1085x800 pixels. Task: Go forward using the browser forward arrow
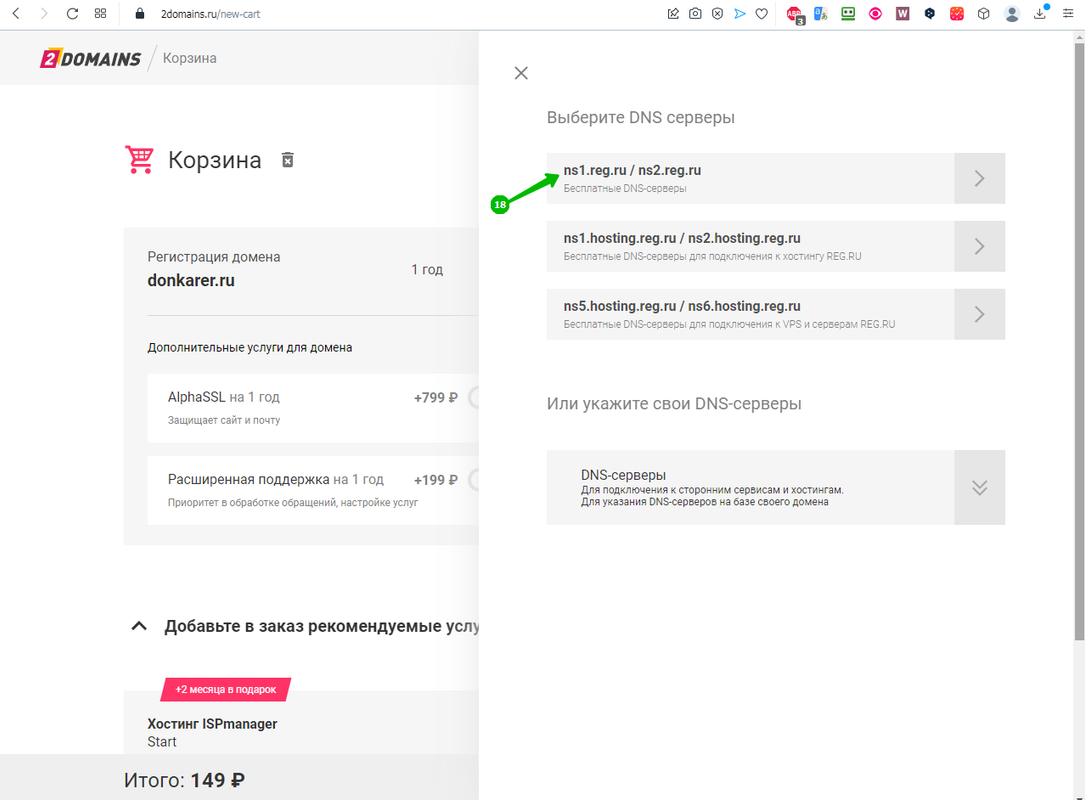point(44,13)
